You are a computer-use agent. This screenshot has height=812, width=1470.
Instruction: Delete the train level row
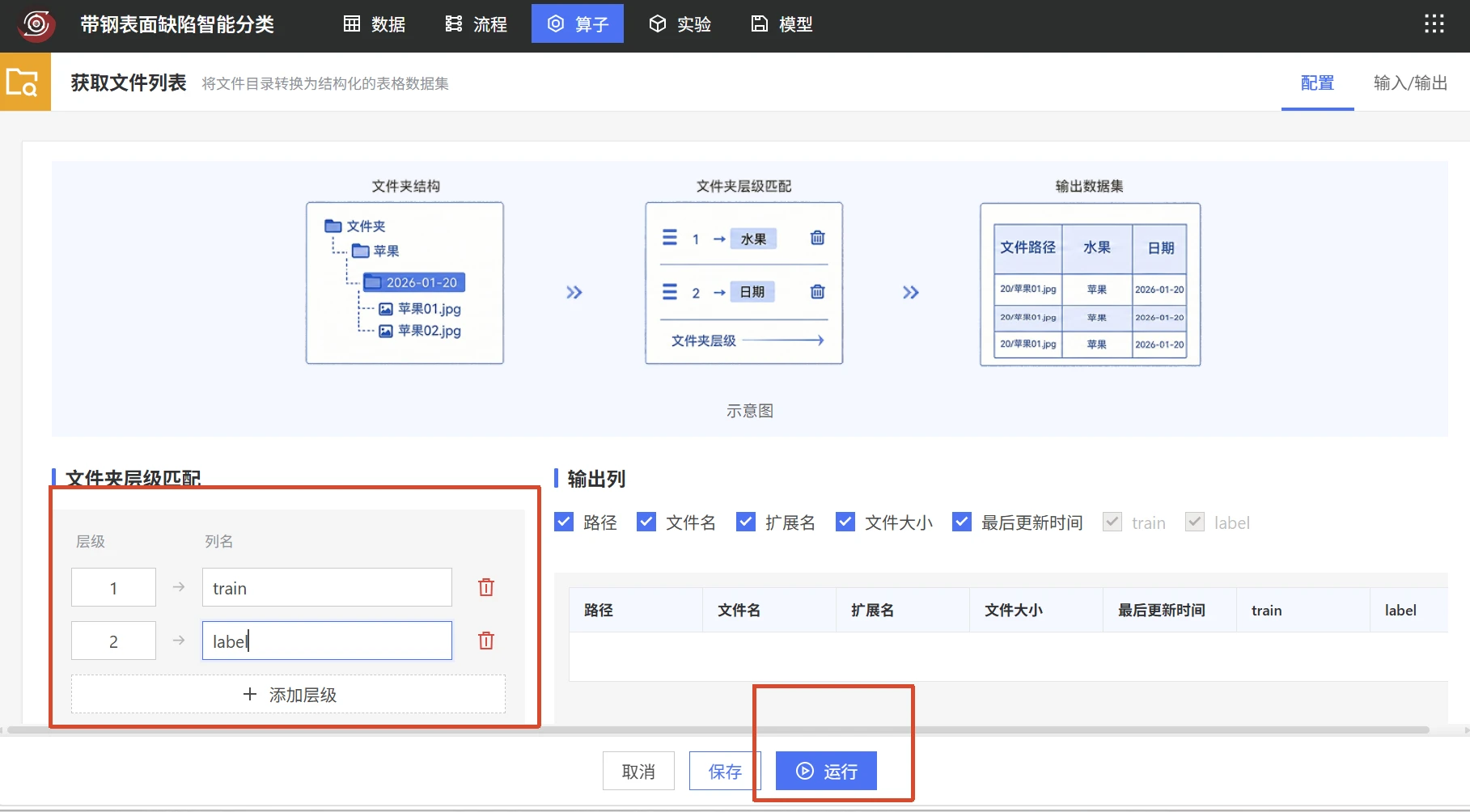[x=486, y=587]
